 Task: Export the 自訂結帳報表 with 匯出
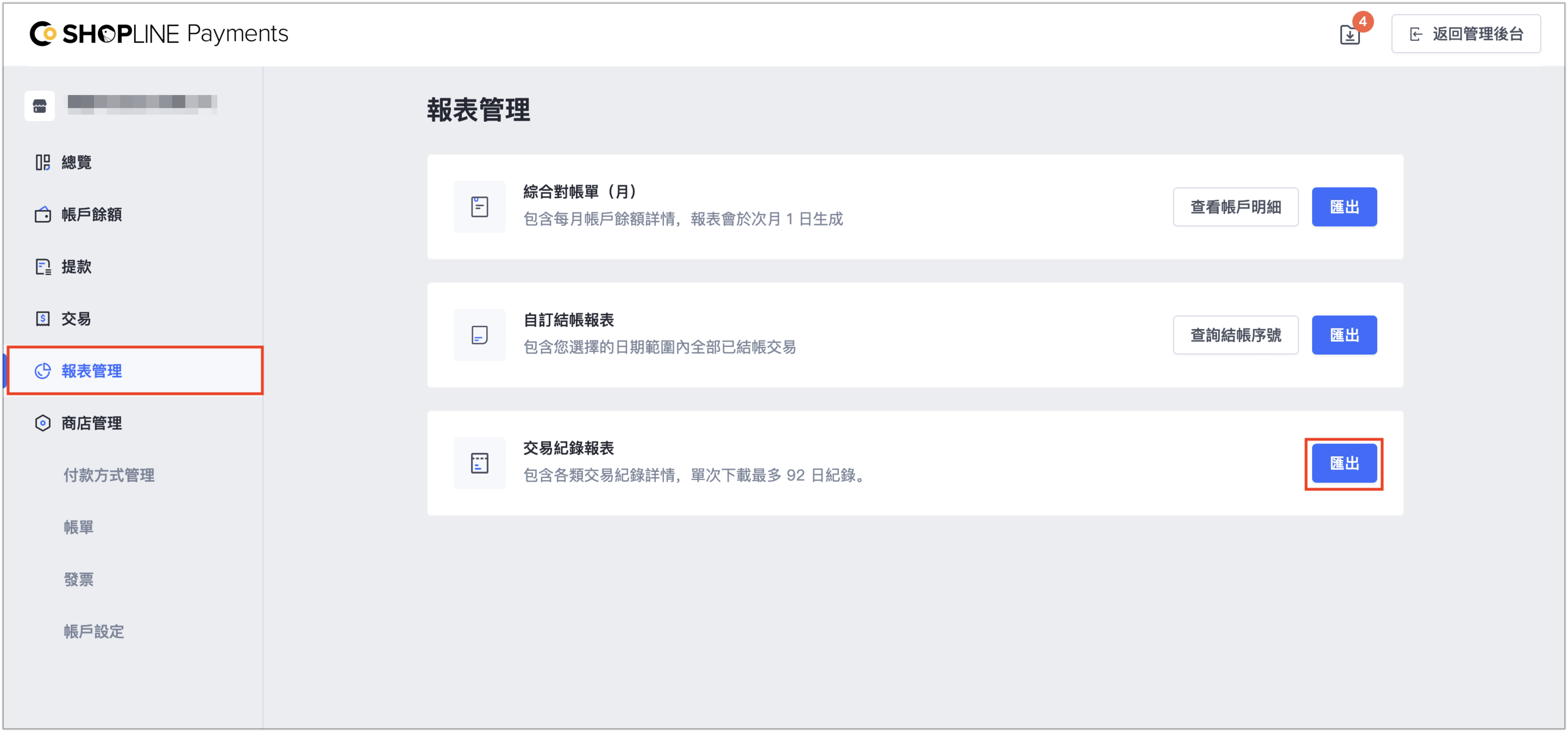click(1344, 335)
